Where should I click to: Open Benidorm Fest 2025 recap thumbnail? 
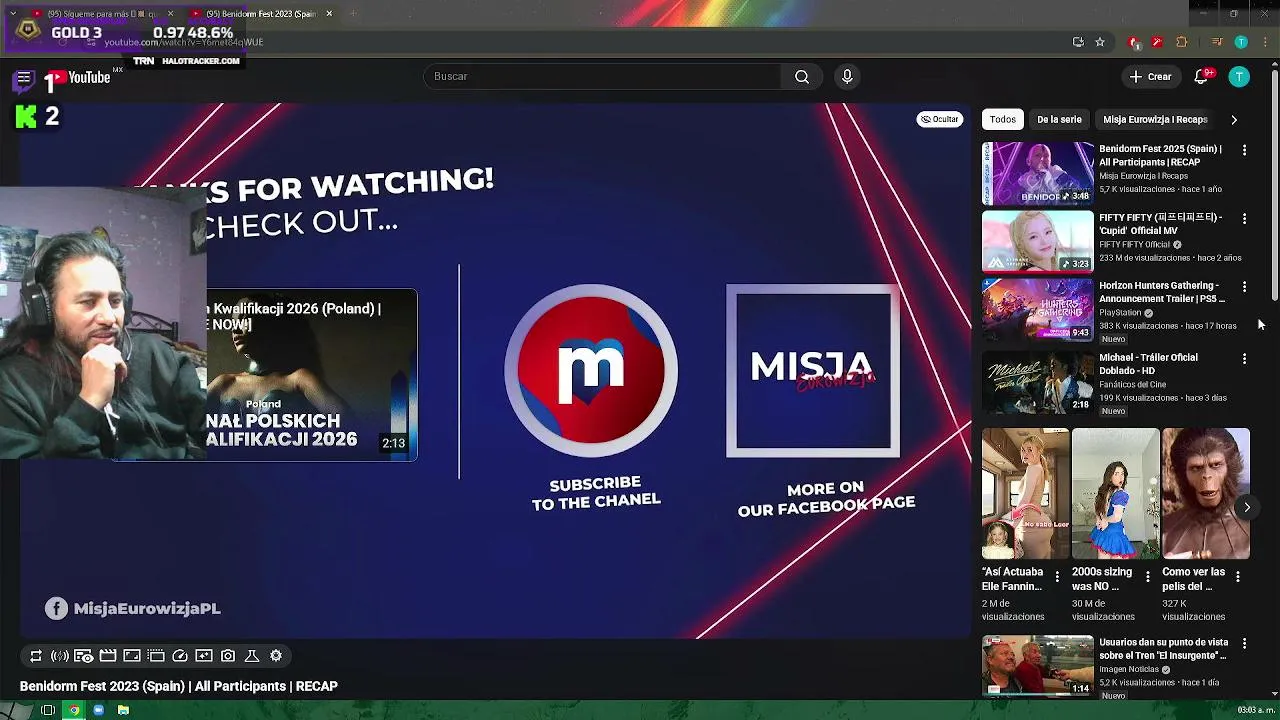1038,173
